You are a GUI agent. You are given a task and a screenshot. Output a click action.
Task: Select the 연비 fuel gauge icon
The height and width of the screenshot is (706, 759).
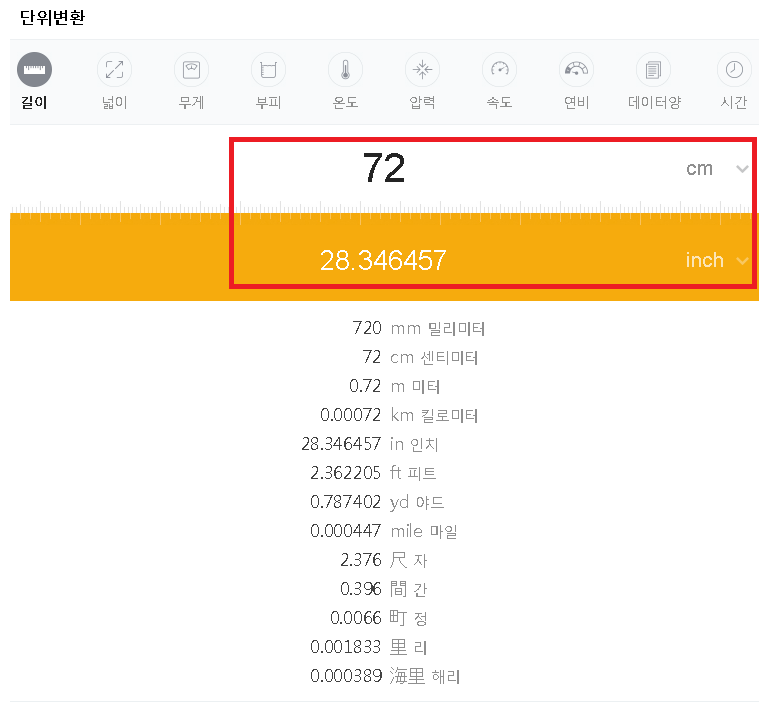(576, 70)
